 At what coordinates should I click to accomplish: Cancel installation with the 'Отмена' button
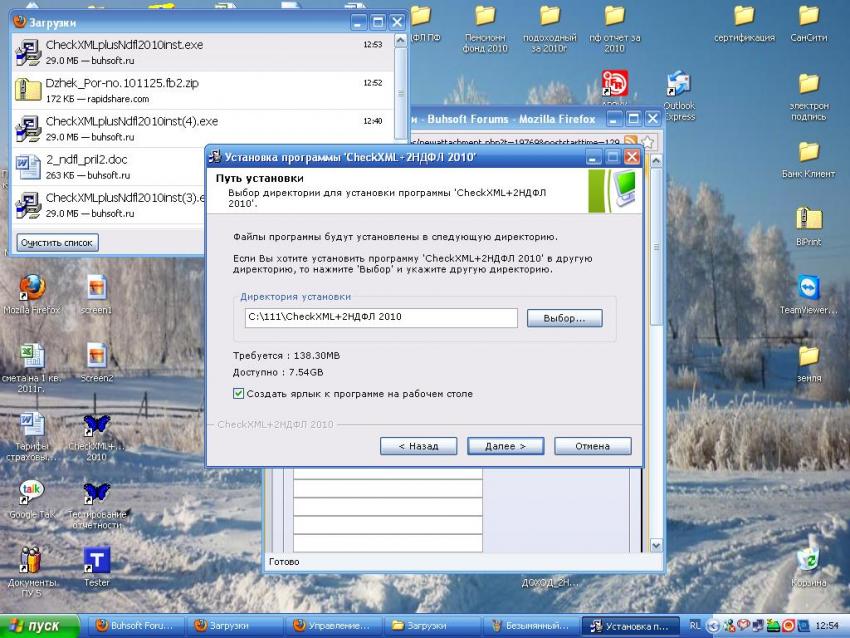click(592, 446)
